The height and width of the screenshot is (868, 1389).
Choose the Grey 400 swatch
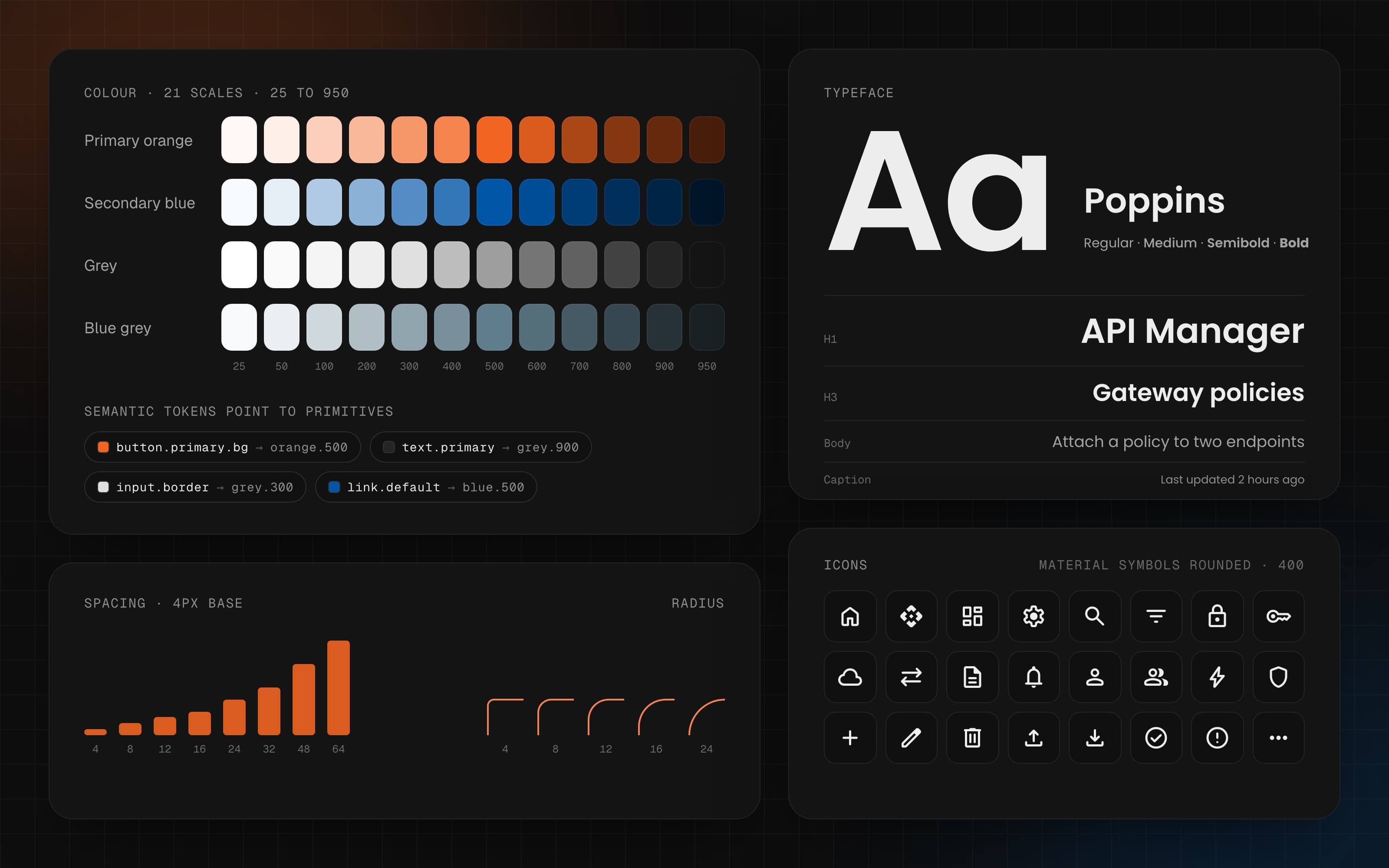click(452, 265)
